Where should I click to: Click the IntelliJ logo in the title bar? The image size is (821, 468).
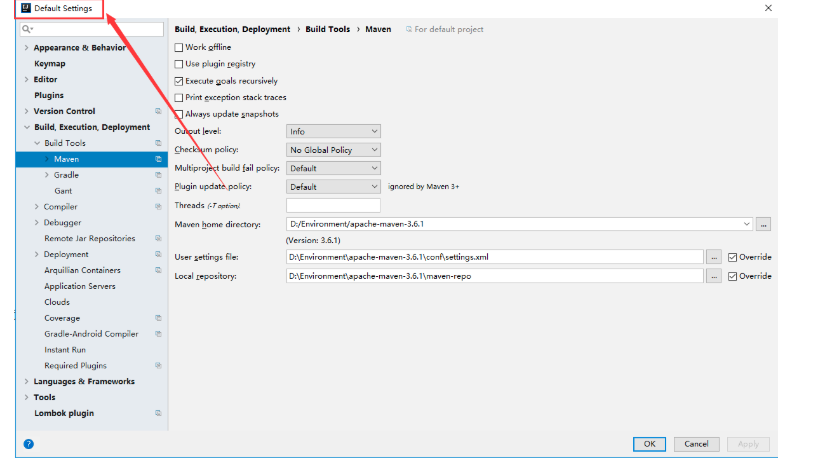click(26, 8)
